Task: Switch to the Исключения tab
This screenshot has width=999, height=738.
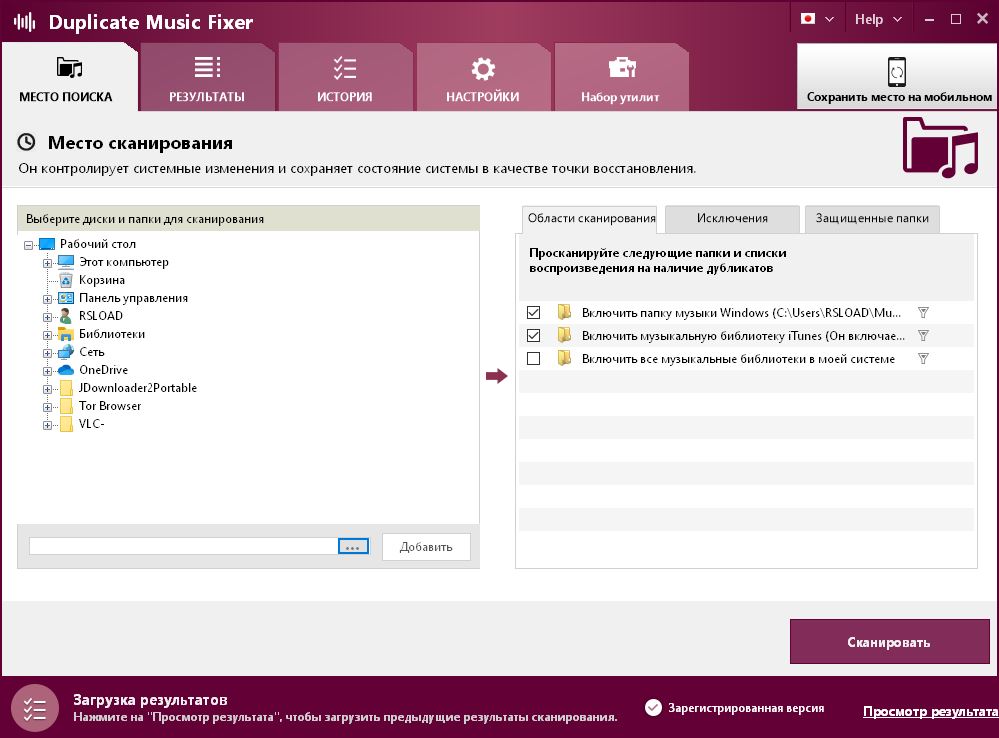Action: 733,218
